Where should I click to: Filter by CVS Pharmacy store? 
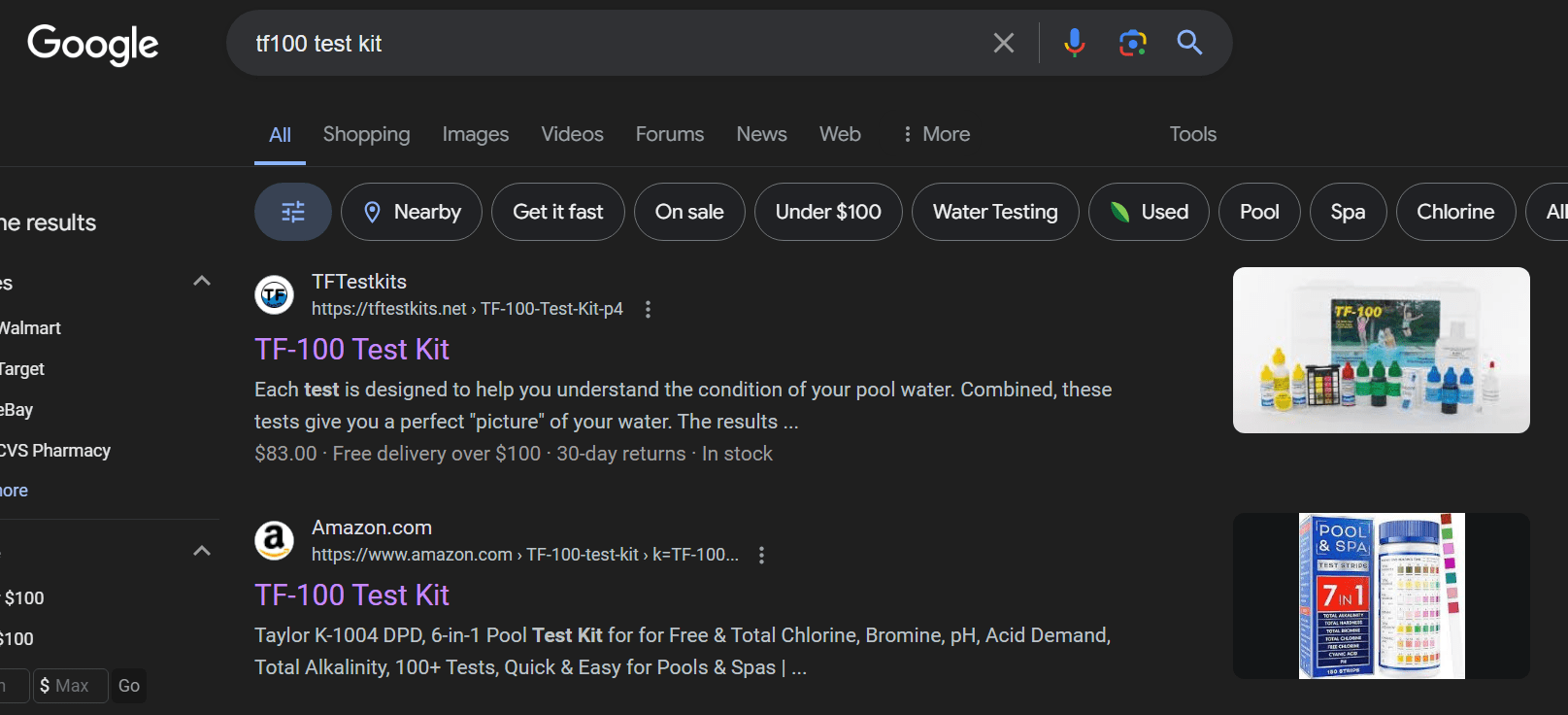(55, 451)
